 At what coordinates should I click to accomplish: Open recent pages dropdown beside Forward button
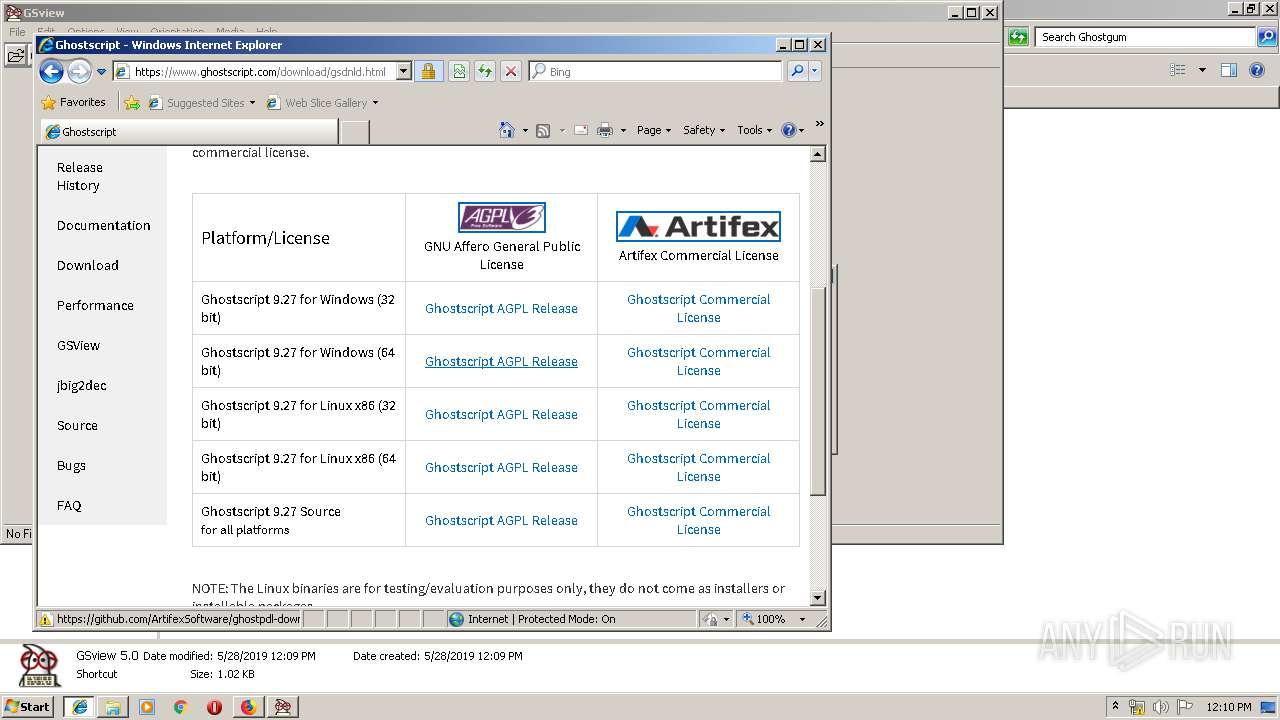coord(101,72)
